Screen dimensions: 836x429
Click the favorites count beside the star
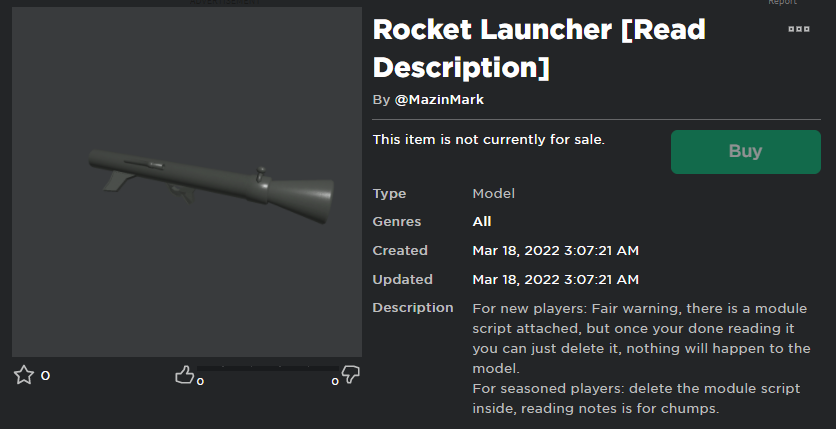(x=45, y=376)
